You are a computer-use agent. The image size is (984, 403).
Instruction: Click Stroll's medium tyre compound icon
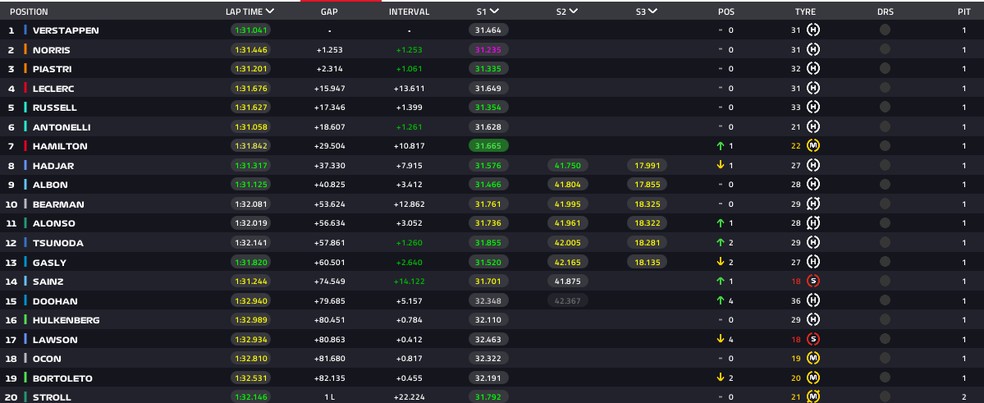[813, 397]
